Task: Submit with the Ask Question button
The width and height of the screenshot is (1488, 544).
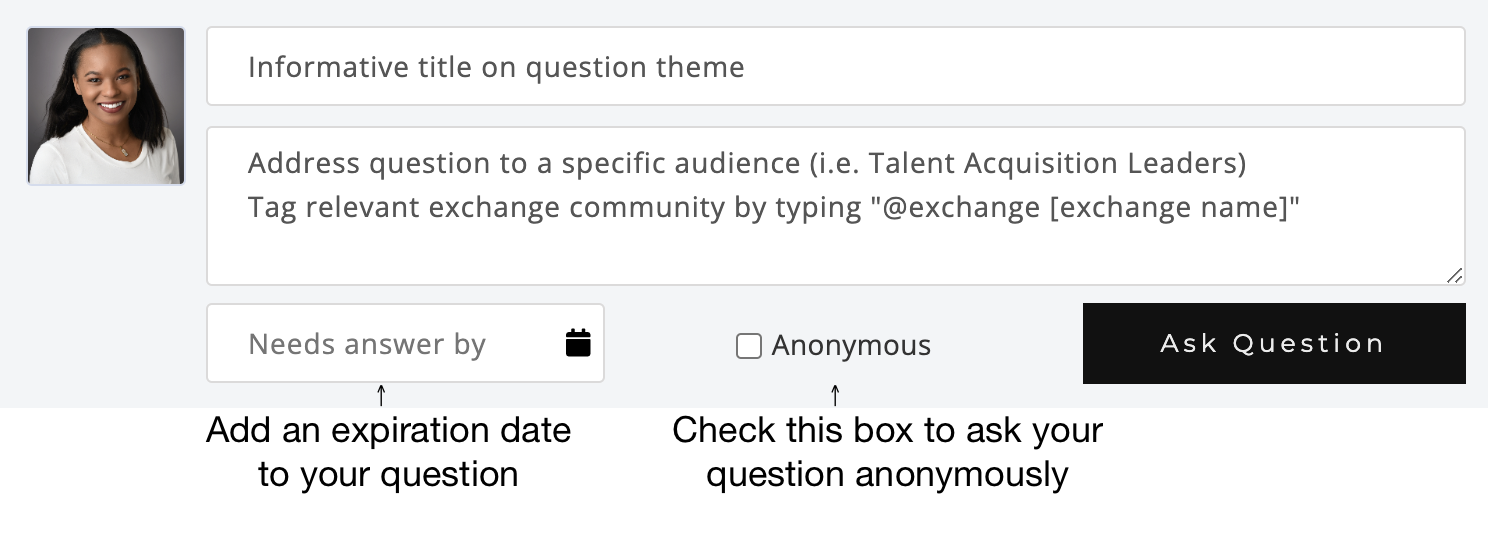Action: click(x=1273, y=343)
